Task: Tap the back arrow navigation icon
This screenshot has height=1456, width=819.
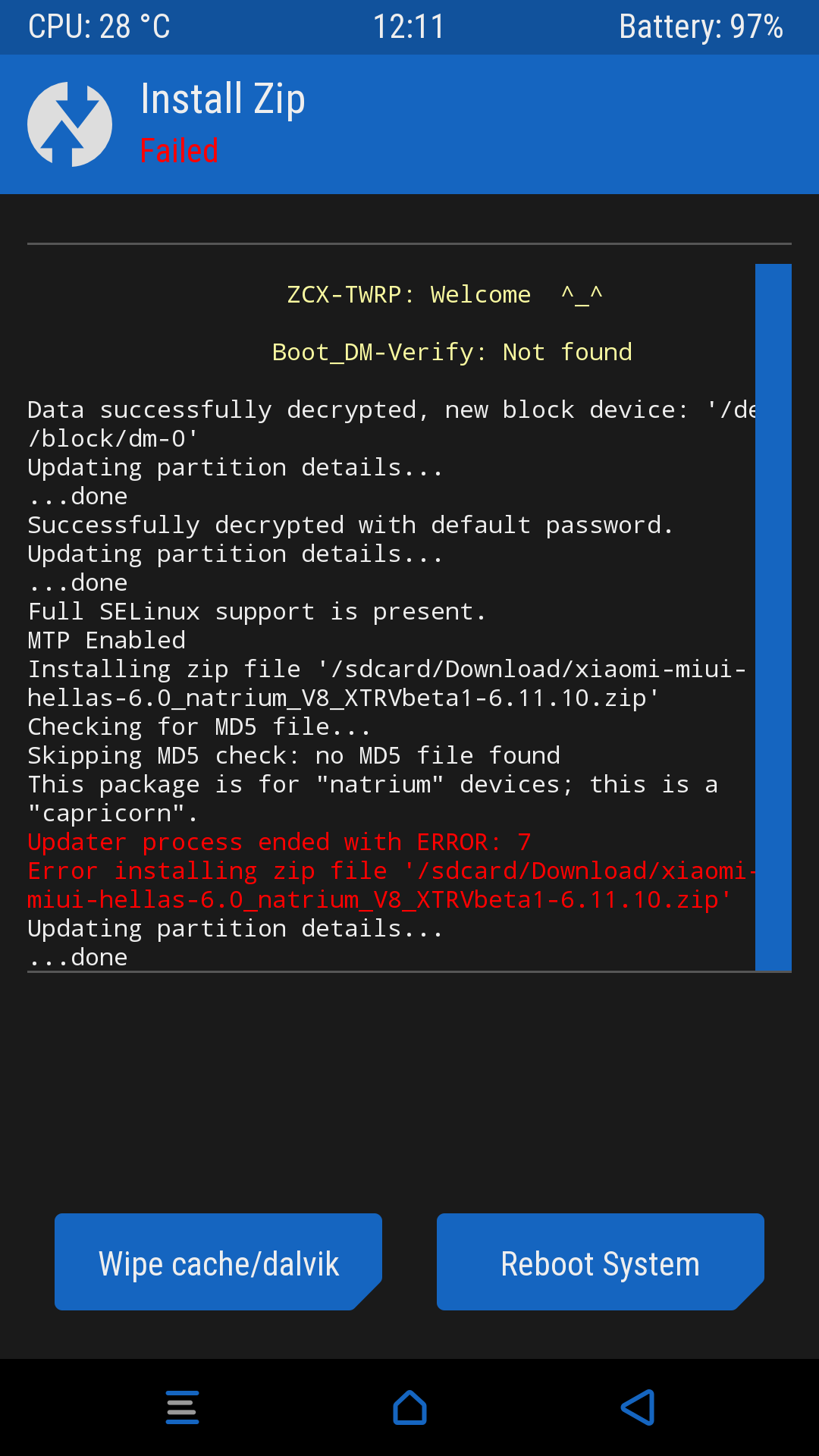Action: click(x=637, y=1407)
